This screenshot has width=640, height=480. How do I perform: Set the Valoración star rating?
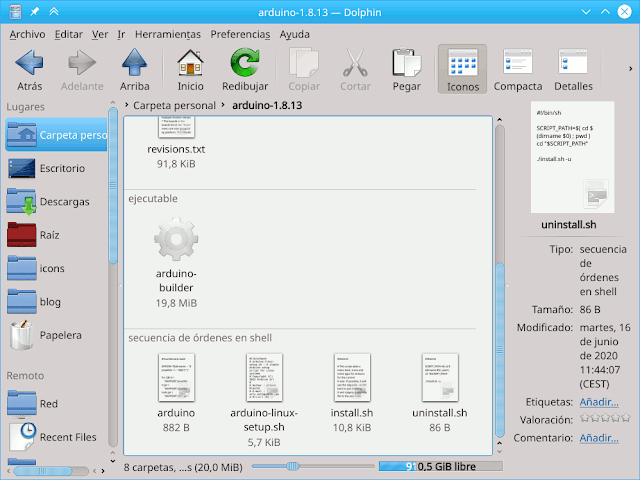[605, 418]
